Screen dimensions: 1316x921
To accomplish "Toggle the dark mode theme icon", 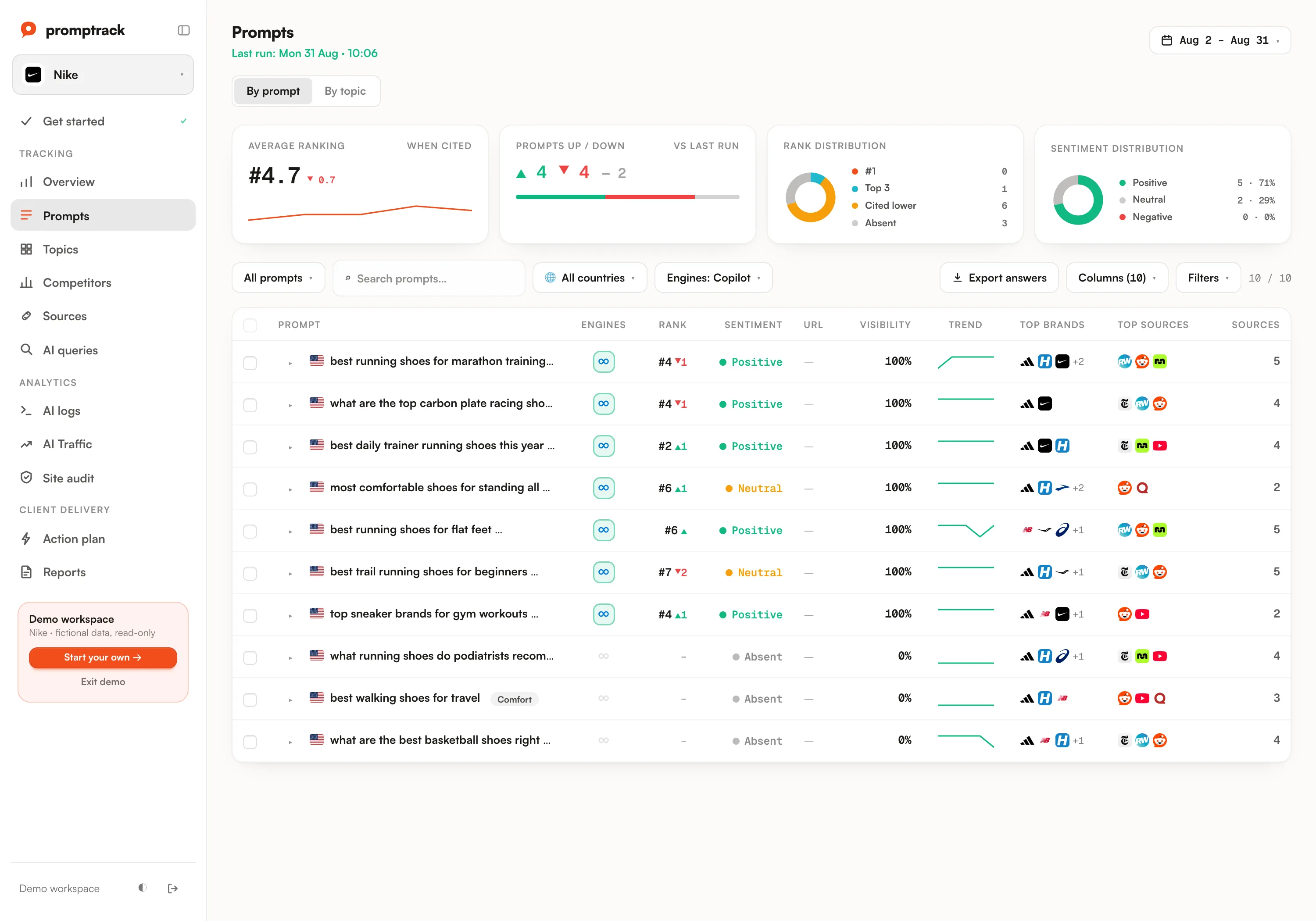I will point(143,888).
